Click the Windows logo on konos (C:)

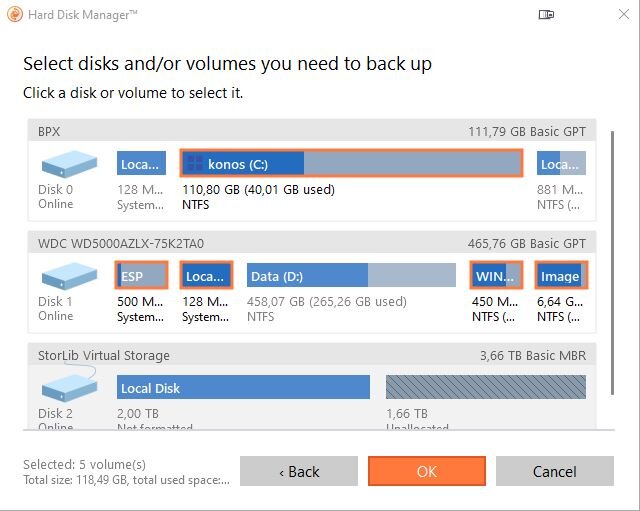(194, 164)
